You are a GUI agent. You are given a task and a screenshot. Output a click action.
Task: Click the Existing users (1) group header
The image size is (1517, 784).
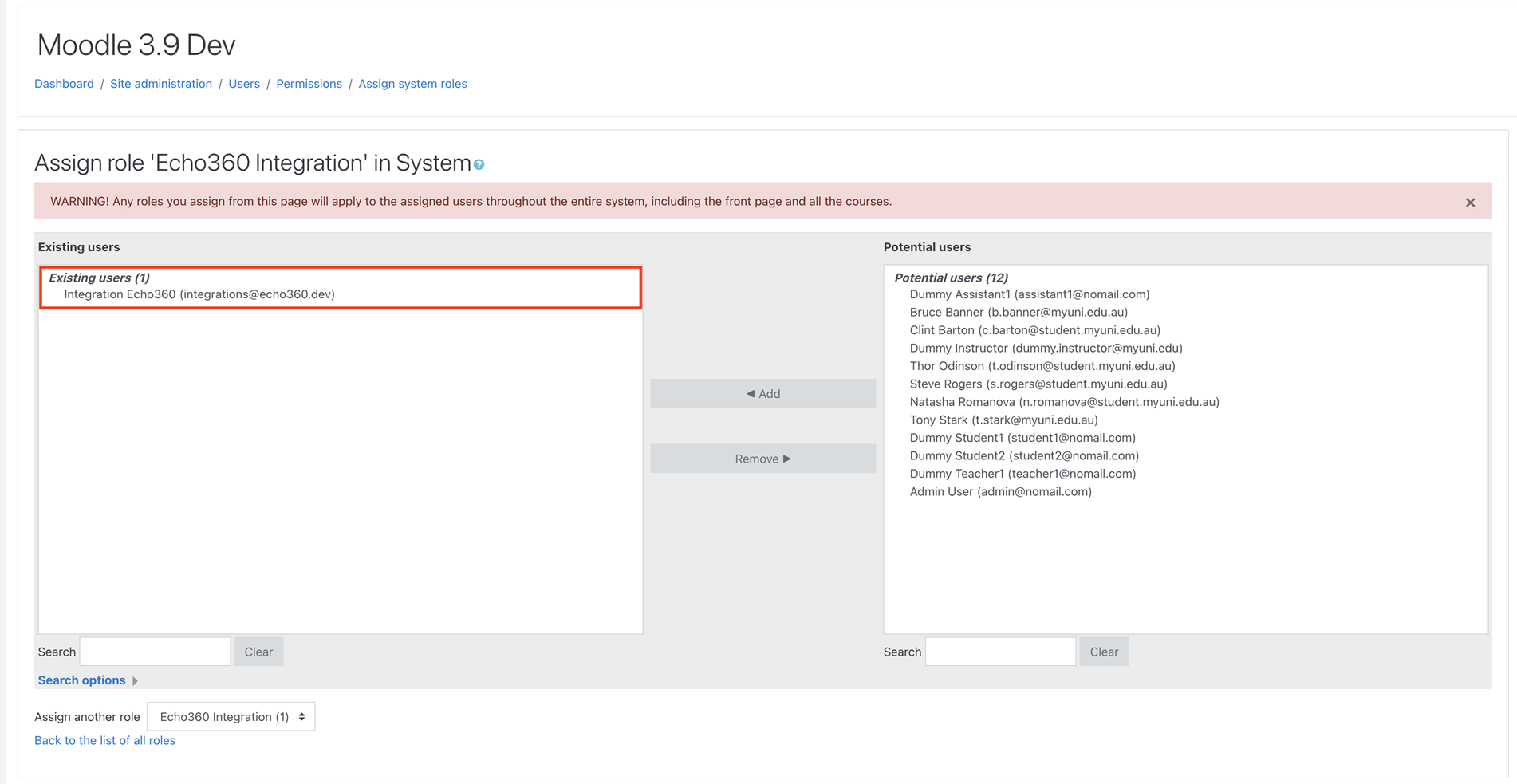[99, 278]
